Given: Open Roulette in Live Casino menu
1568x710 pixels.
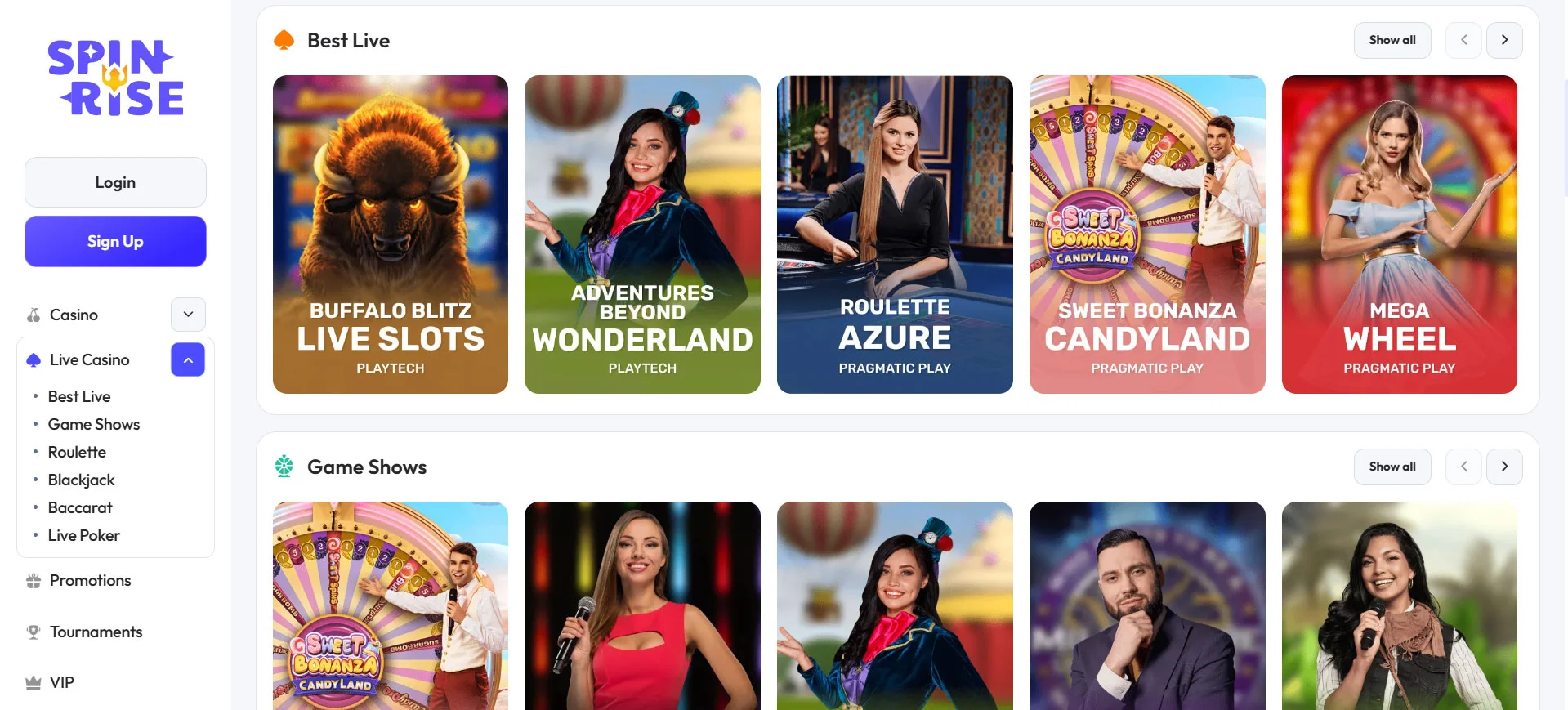Looking at the screenshot, I should click(x=77, y=452).
